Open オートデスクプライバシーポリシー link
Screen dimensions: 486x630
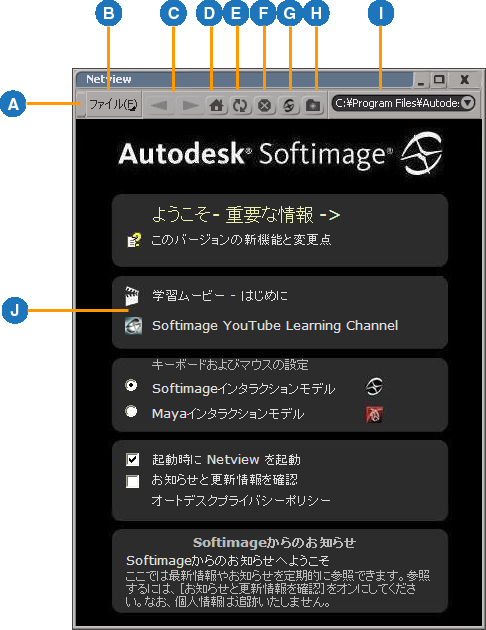click(241, 501)
